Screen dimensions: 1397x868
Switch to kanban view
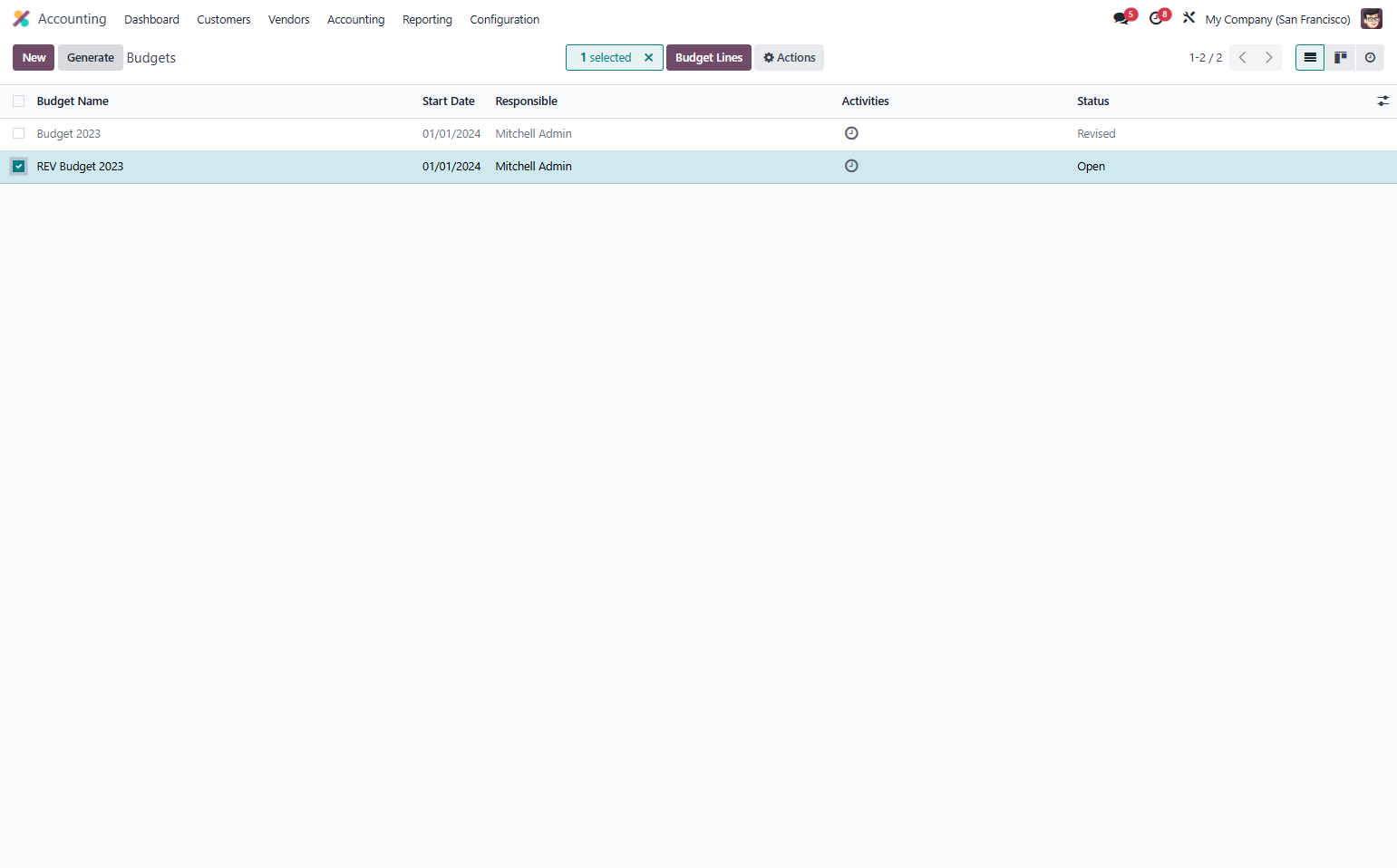[1340, 57]
